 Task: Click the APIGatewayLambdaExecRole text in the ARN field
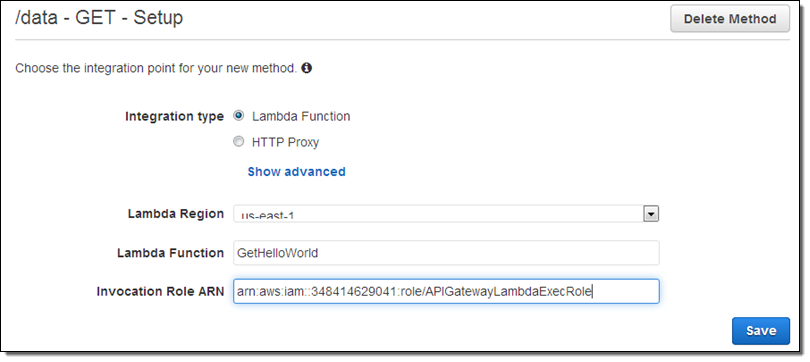pyautogui.click(x=509, y=292)
